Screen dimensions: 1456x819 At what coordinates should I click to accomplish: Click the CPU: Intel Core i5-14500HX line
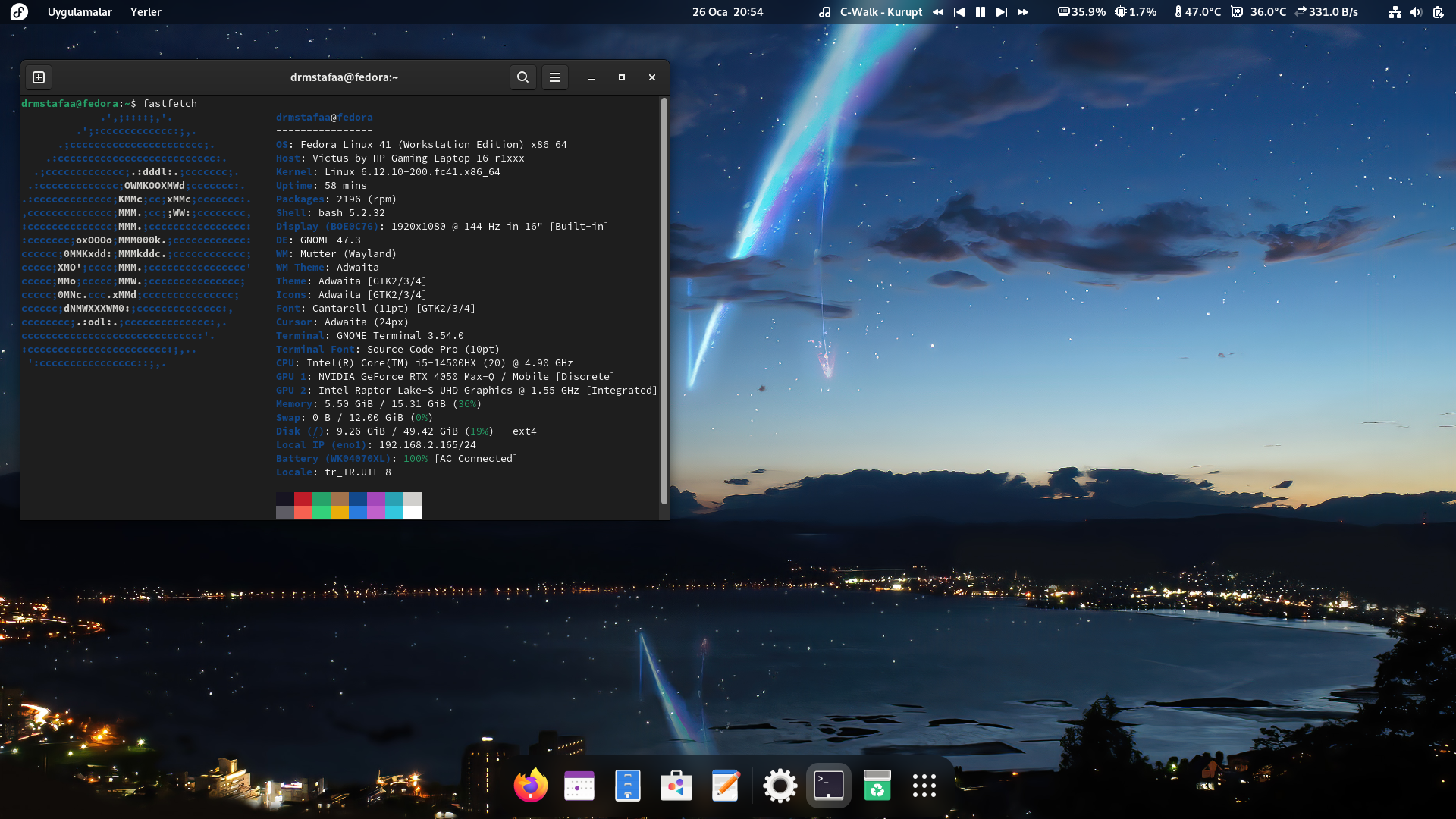point(425,363)
